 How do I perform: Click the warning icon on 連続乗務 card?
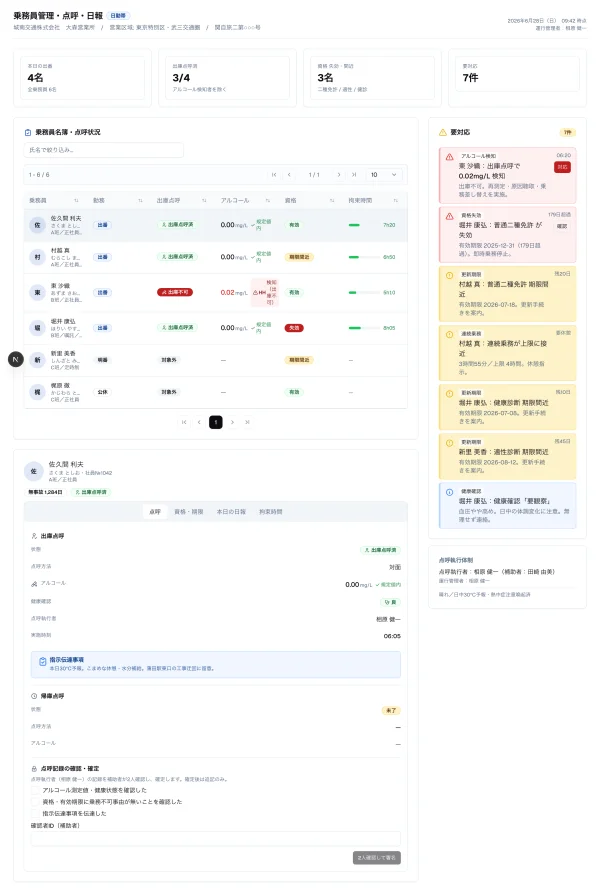449,334
